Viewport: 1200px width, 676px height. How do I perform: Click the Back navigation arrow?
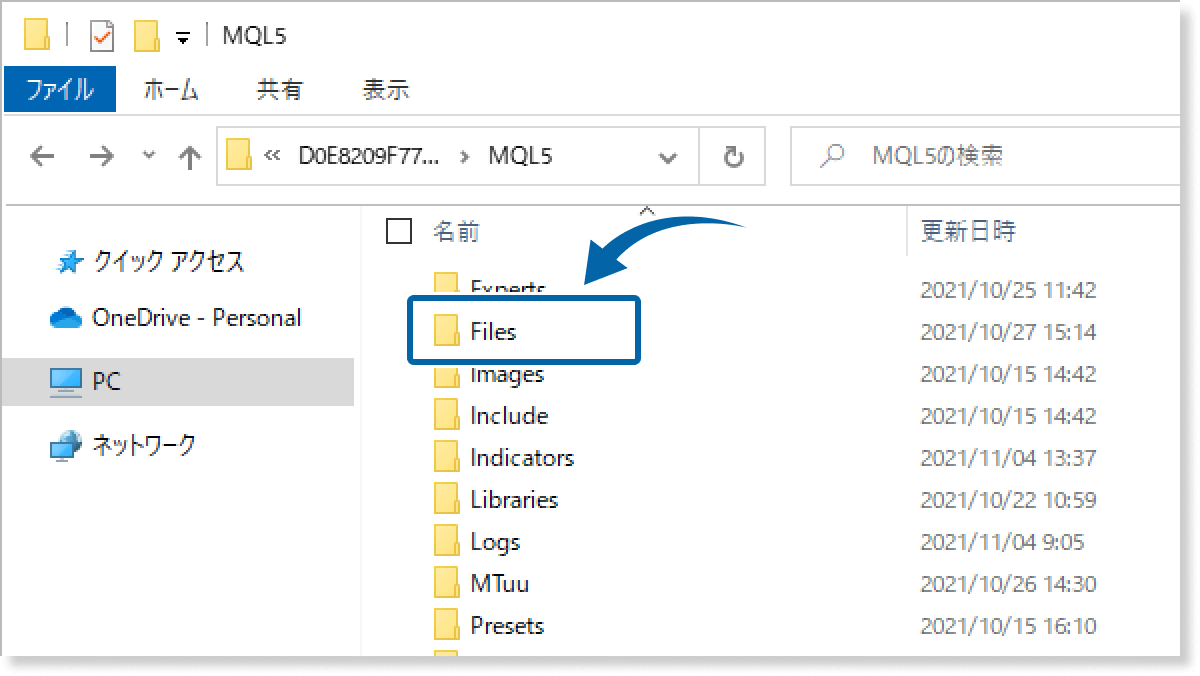pos(41,155)
